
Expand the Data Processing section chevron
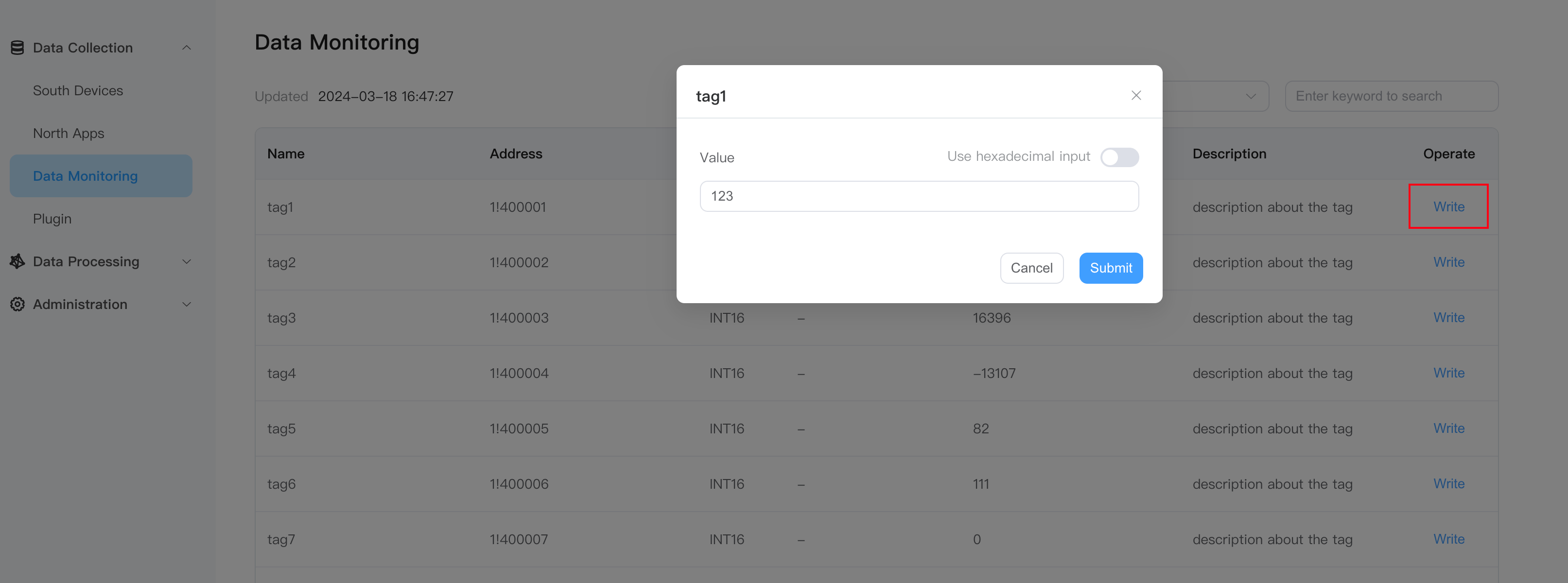coord(187,262)
